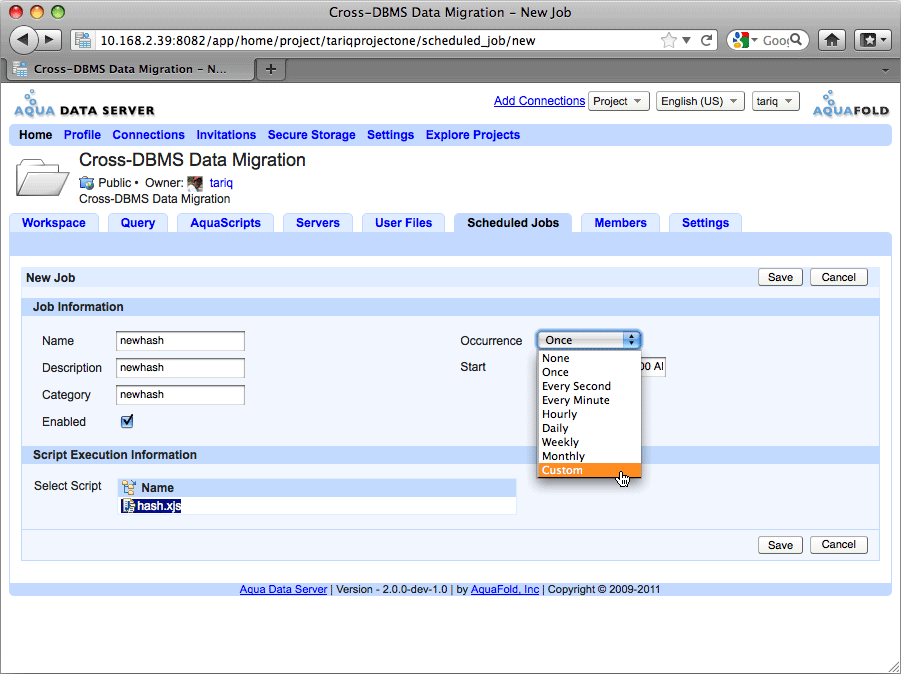Open browser home page icon

click(x=831, y=40)
